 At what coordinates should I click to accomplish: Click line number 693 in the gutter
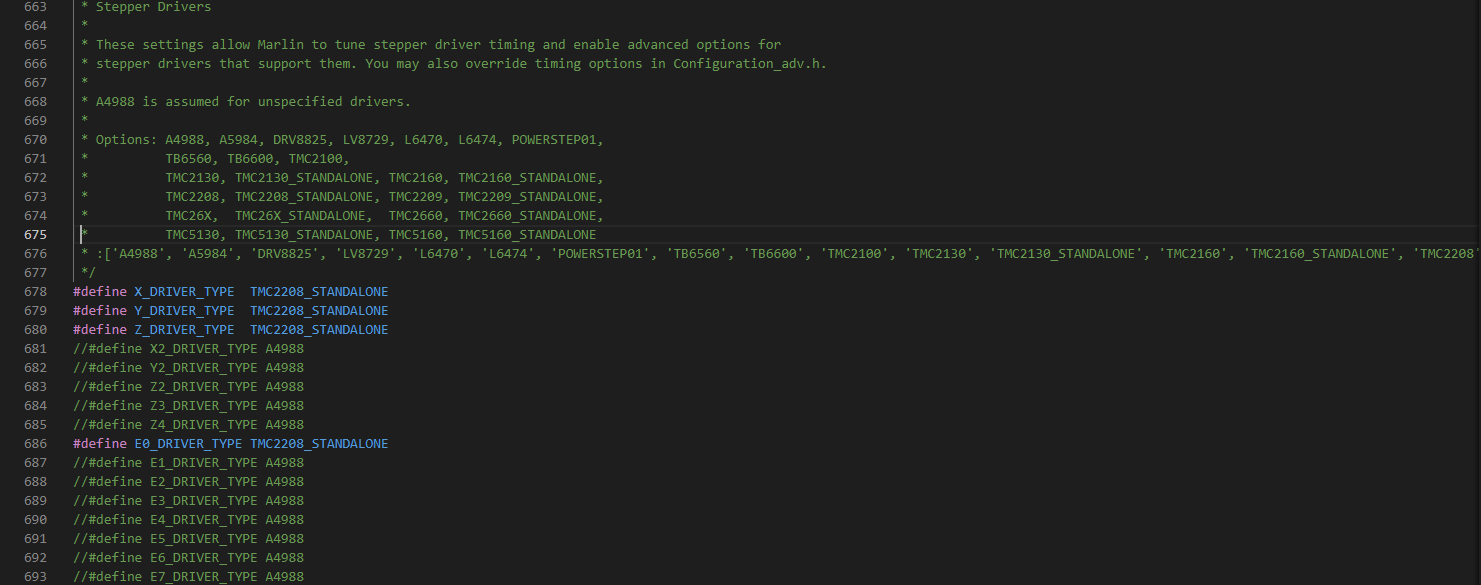pos(35,577)
